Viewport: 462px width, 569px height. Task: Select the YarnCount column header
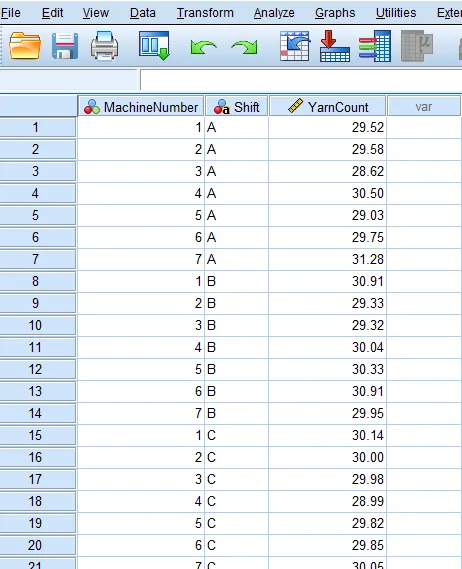pyautogui.click(x=327, y=107)
